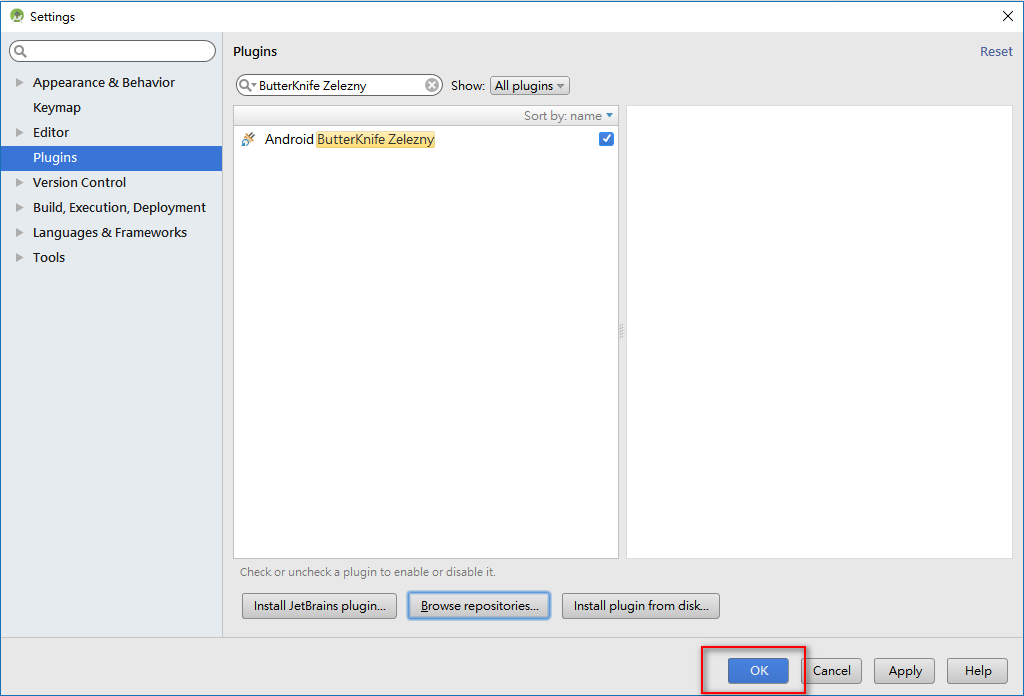Open Version Control settings
This screenshot has width=1024, height=696.
pos(80,182)
